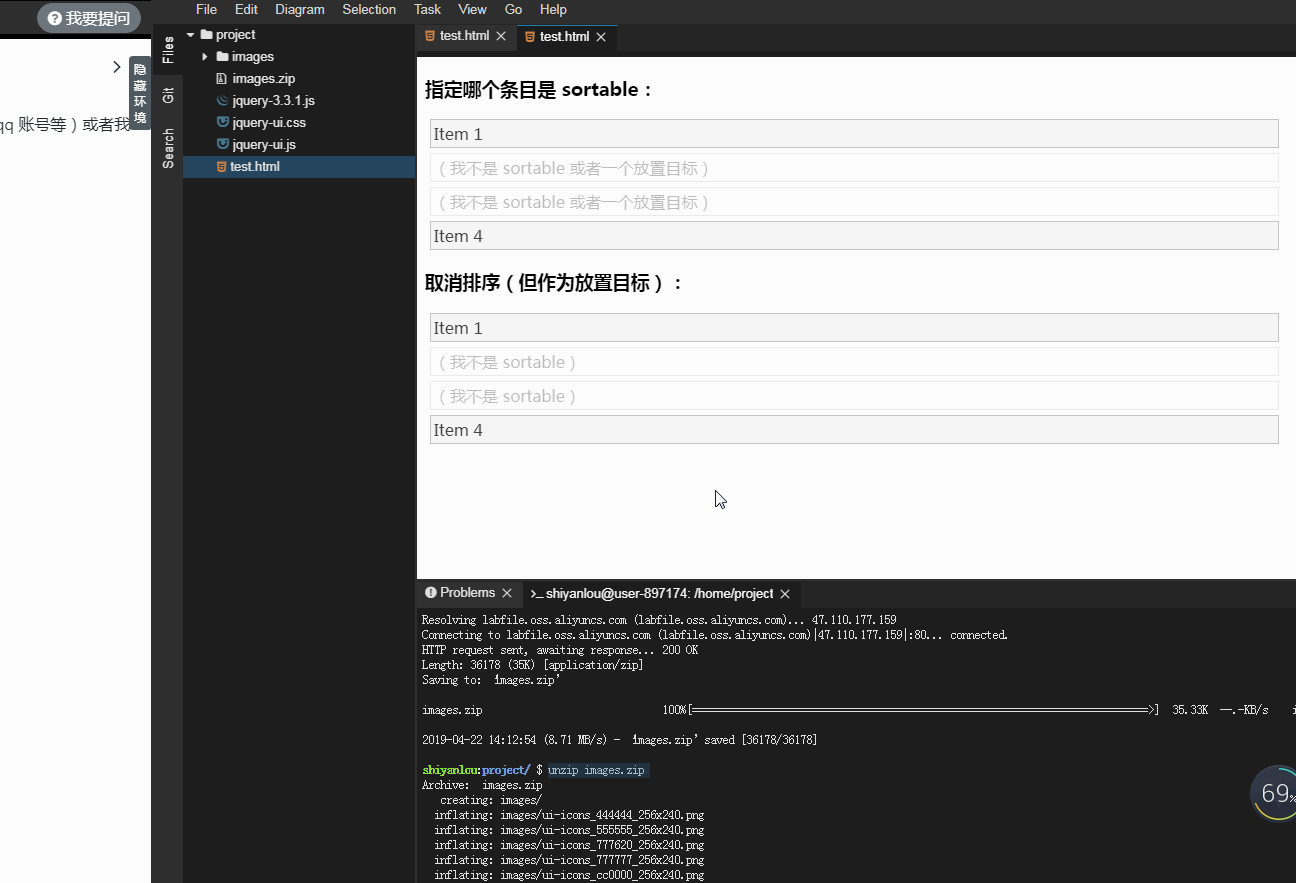This screenshot has width=1296, height=883.
Task: Click the 我要提问 button
Action: pyautogui.click(x=89, y=18)
